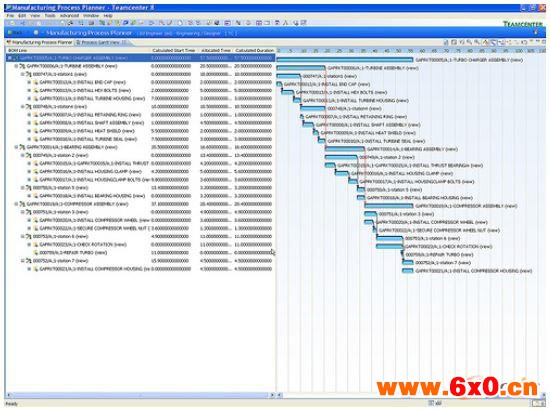Select the REPAIR TURBO row
550x410 pixels.
[140, 253]
